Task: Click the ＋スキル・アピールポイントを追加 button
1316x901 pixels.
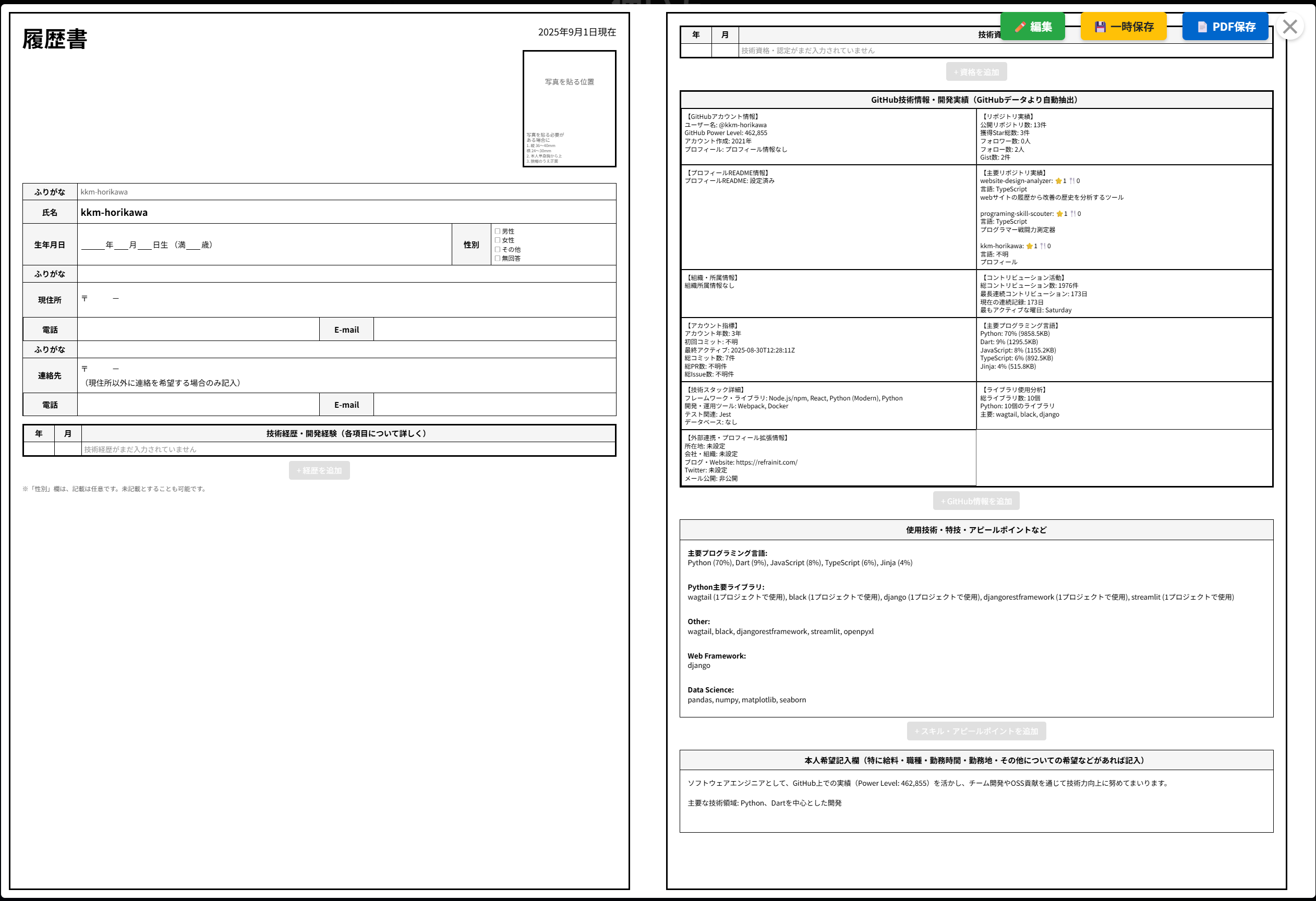Action: click(x=976, y=730)
